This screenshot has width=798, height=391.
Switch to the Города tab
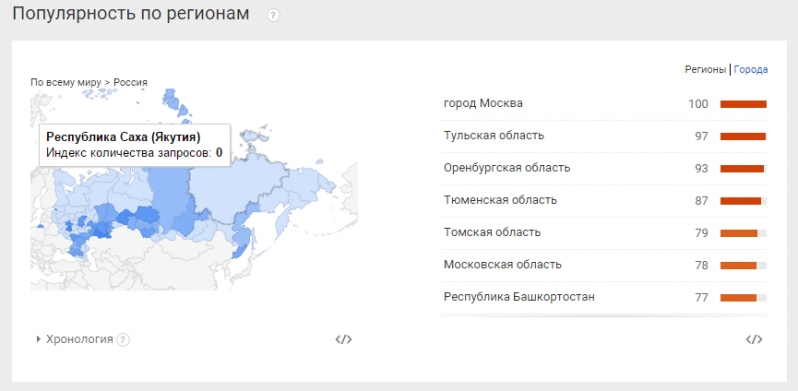(751, 70)
